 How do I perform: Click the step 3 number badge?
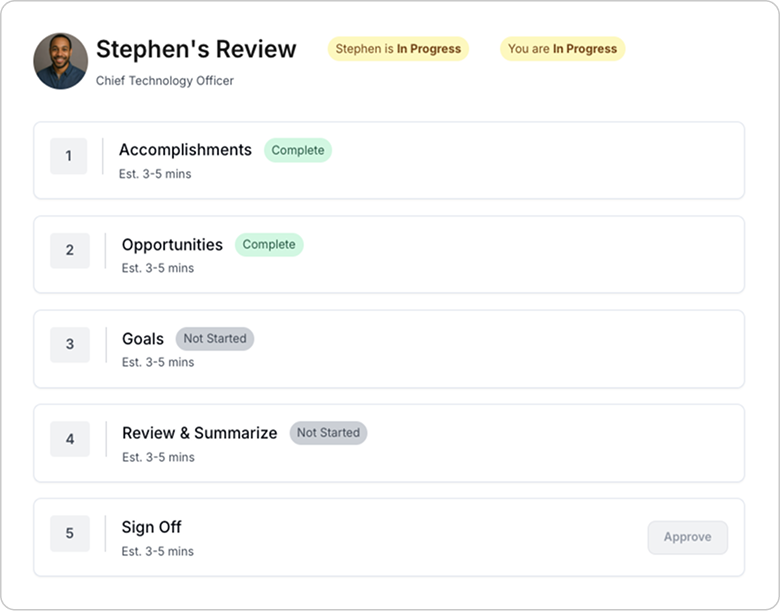pos(69,344)
